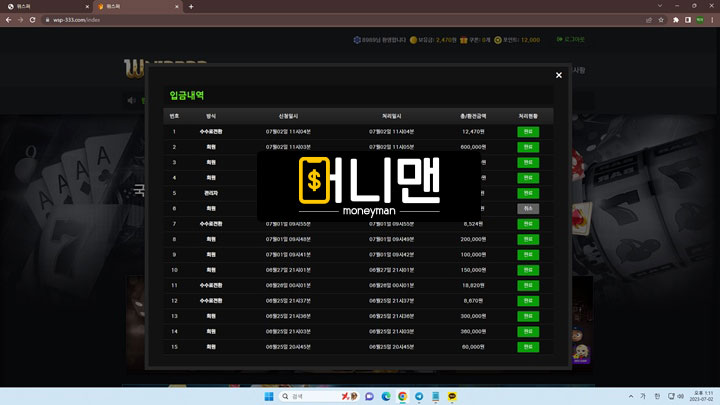
Task: Click the gold coin balance icon
Action: [413, 40]
